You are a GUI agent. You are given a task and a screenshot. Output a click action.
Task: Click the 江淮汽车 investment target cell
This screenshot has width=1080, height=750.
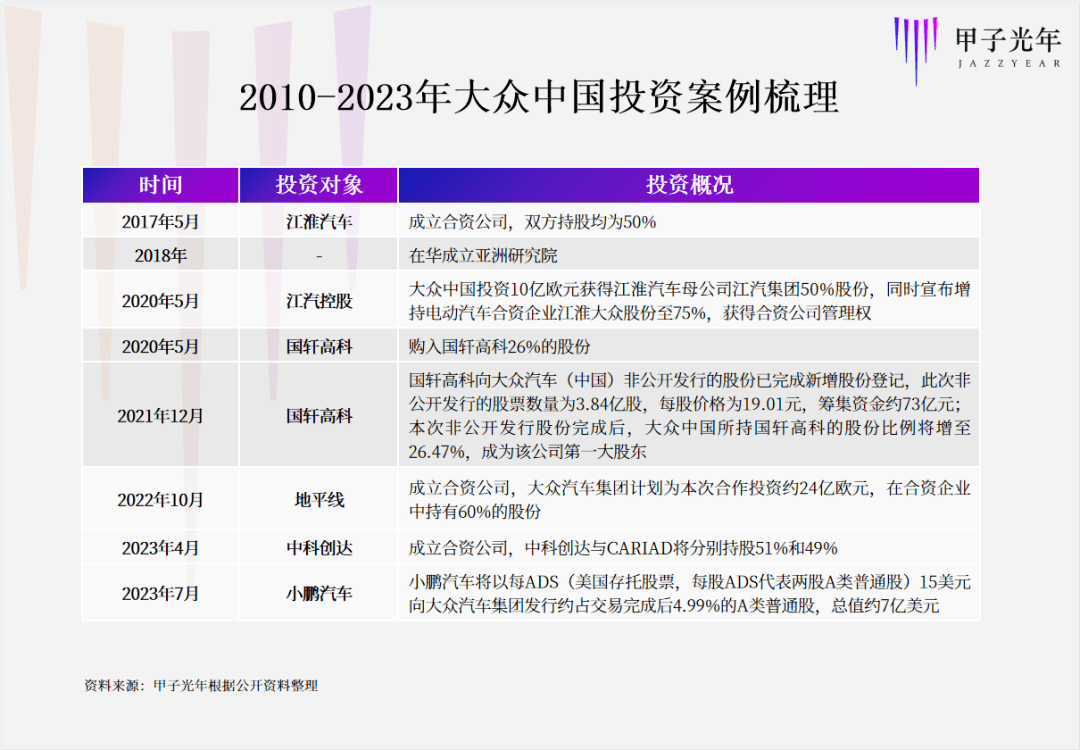(319, 222)
